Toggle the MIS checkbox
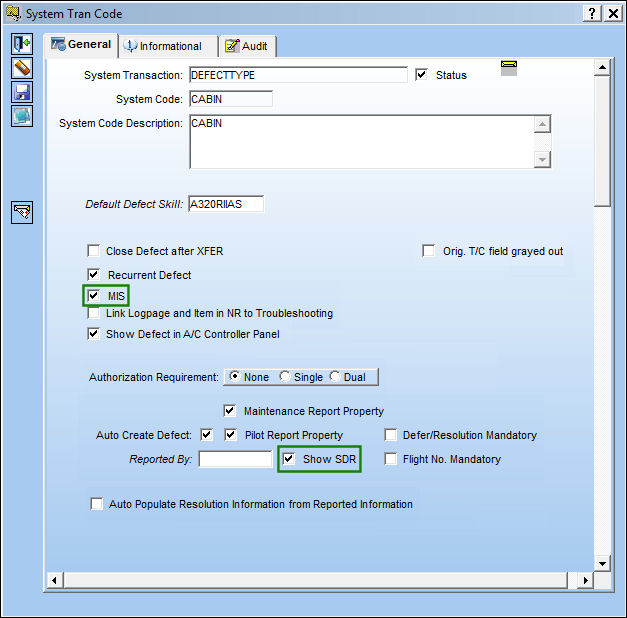The width and height of the screenshot is (627, 618). [x=94, y=296]
